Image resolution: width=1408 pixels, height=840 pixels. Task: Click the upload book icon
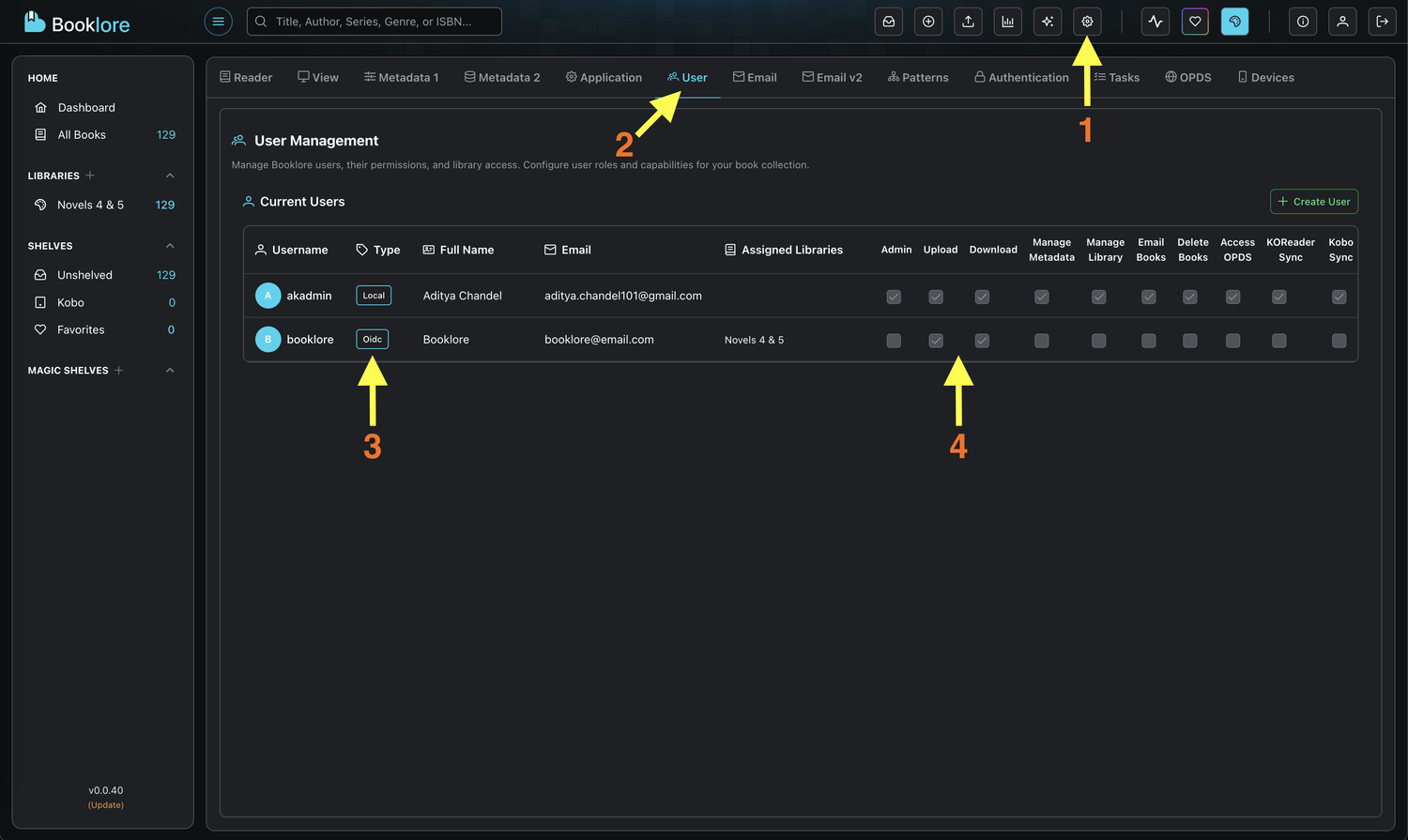click(968, 22)
